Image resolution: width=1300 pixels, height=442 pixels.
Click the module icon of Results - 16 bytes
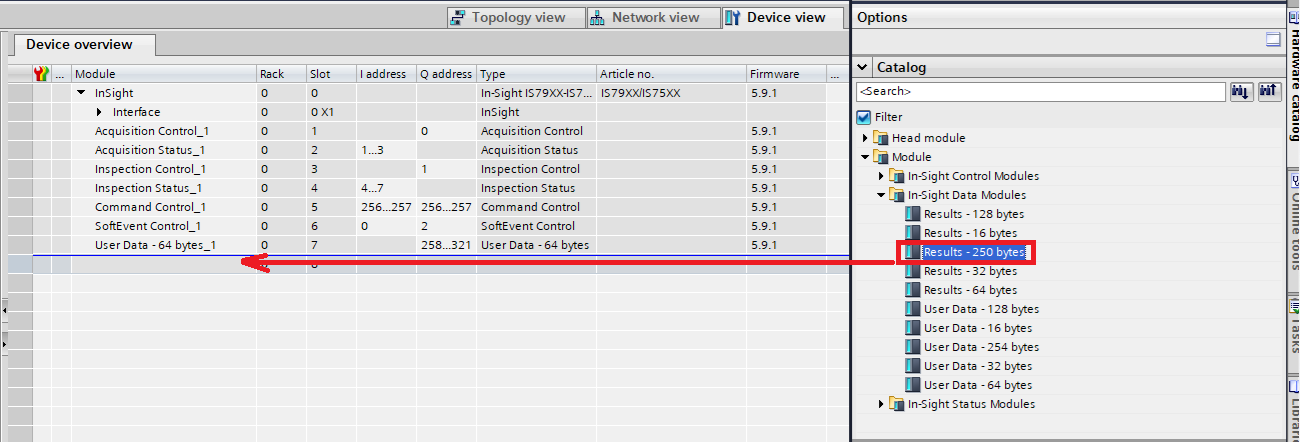pyautogui.click(x=911, y=233)
